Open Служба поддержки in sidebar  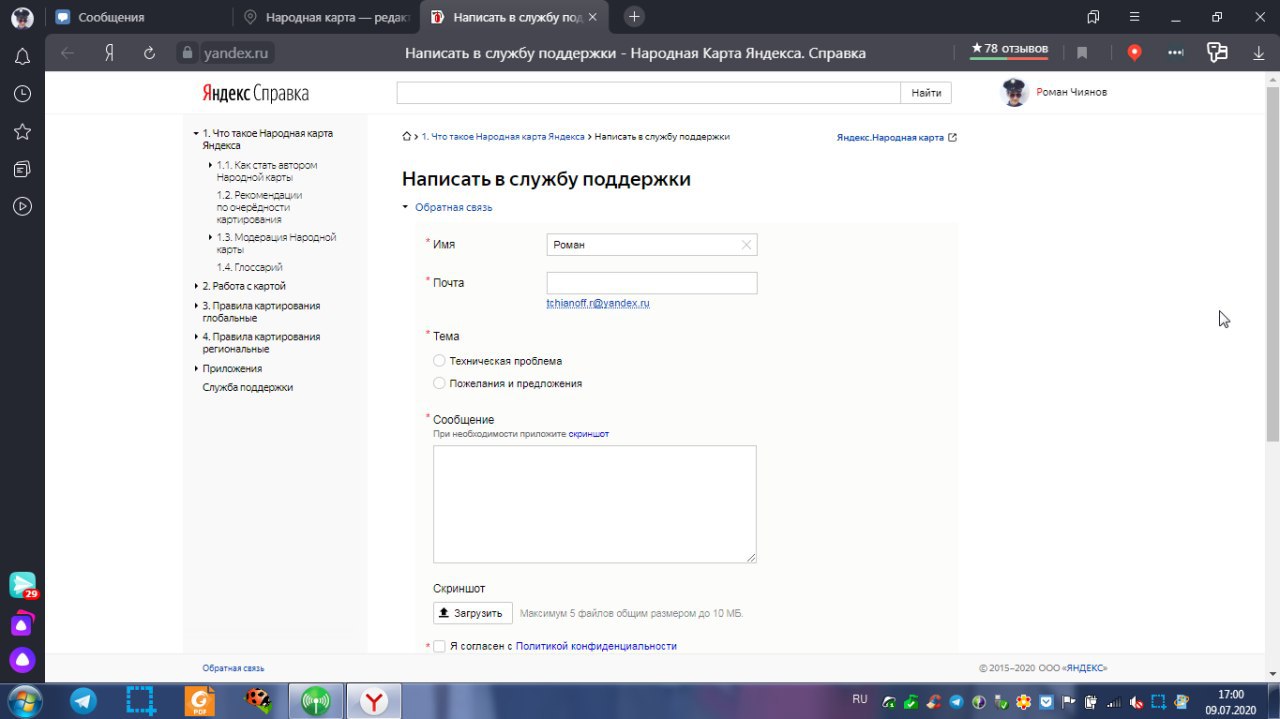pos(248,387)
